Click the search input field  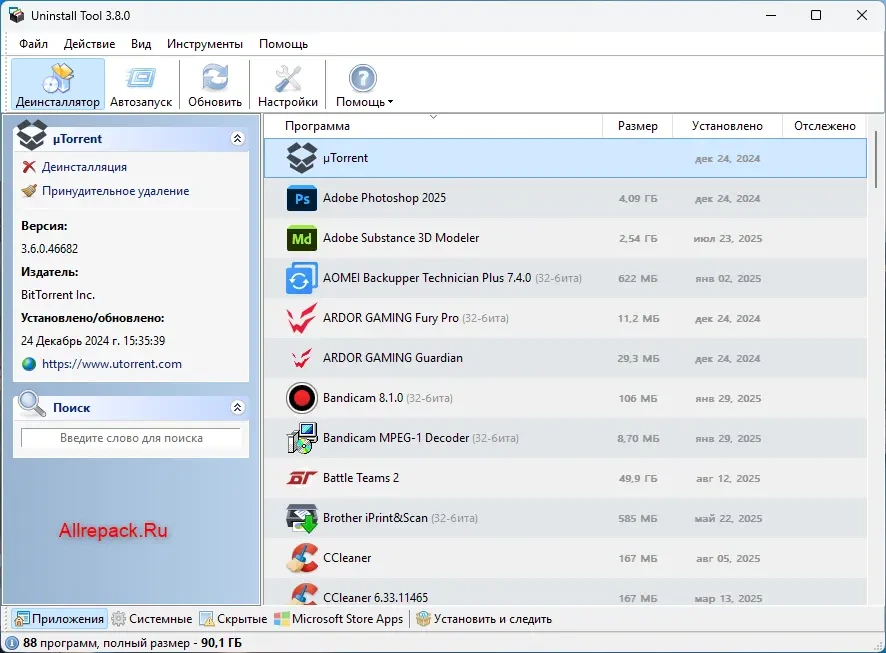(131, 438)
